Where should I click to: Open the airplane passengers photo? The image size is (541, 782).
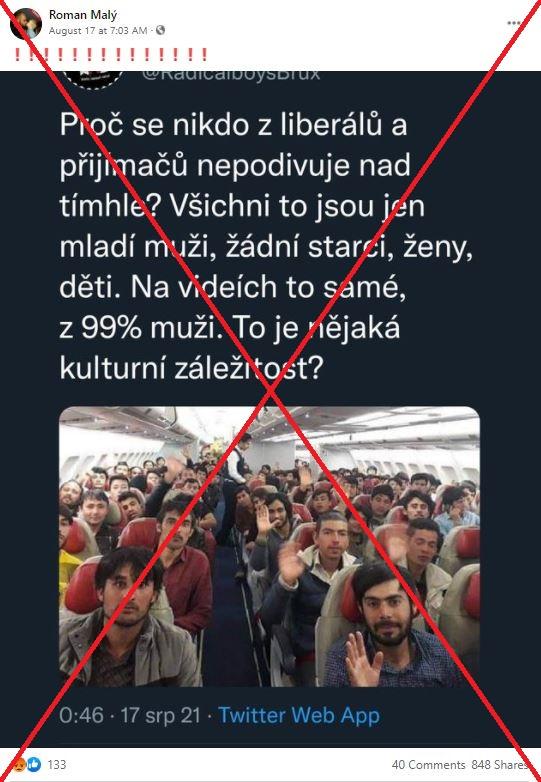269,546
